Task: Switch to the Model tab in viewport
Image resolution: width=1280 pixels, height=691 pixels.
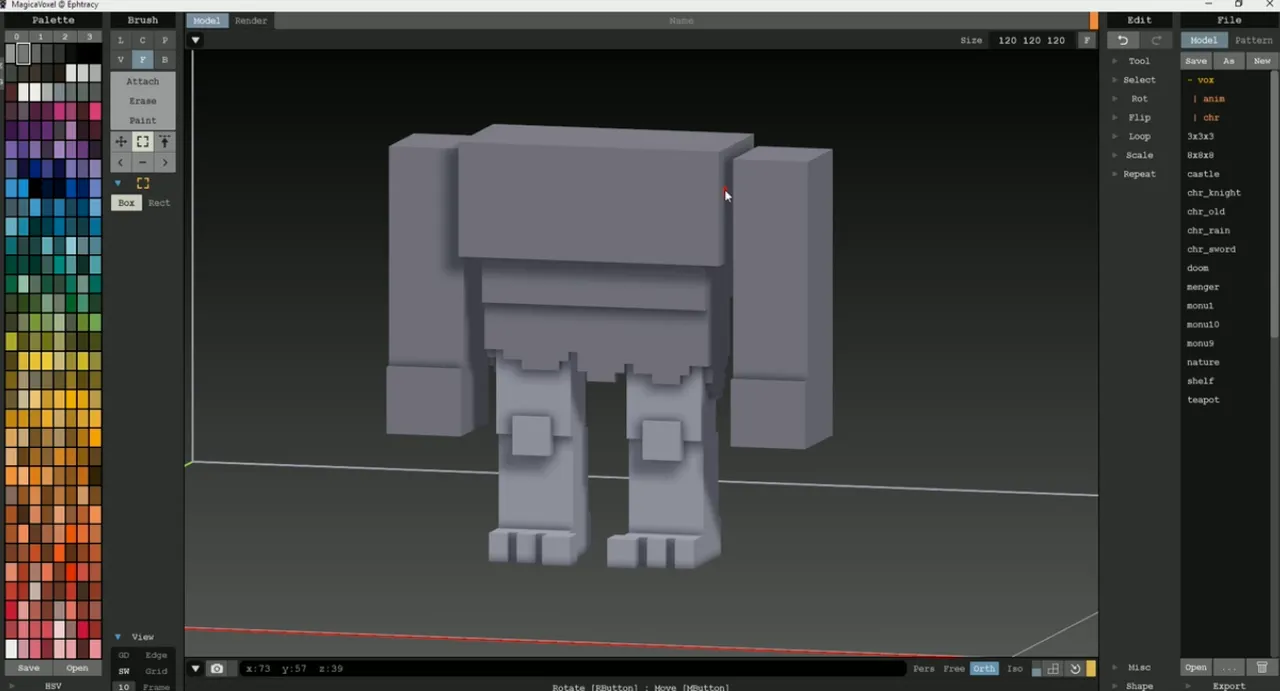Action: [207, 21]
